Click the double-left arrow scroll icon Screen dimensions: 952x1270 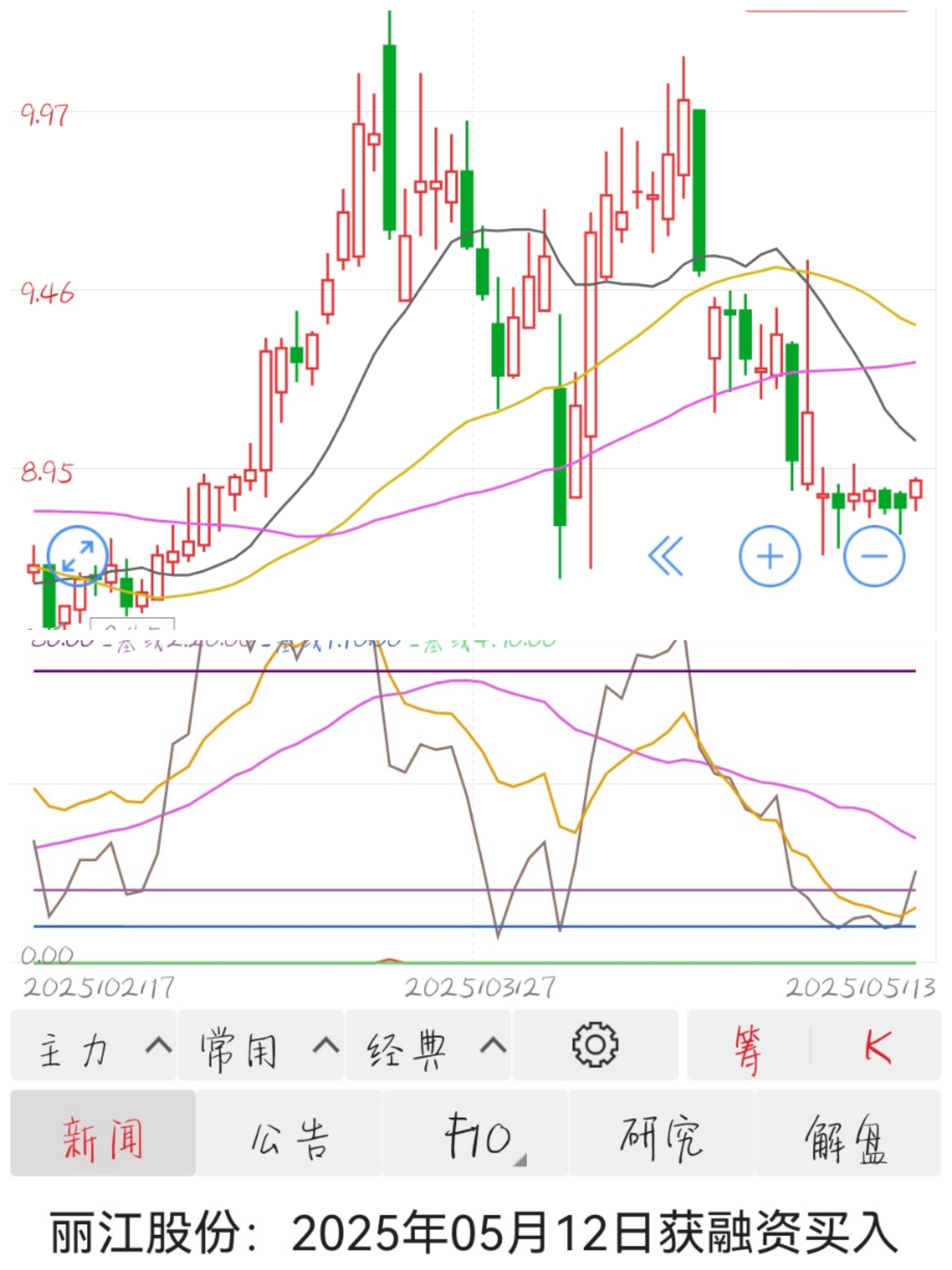[x=666, y=556]
